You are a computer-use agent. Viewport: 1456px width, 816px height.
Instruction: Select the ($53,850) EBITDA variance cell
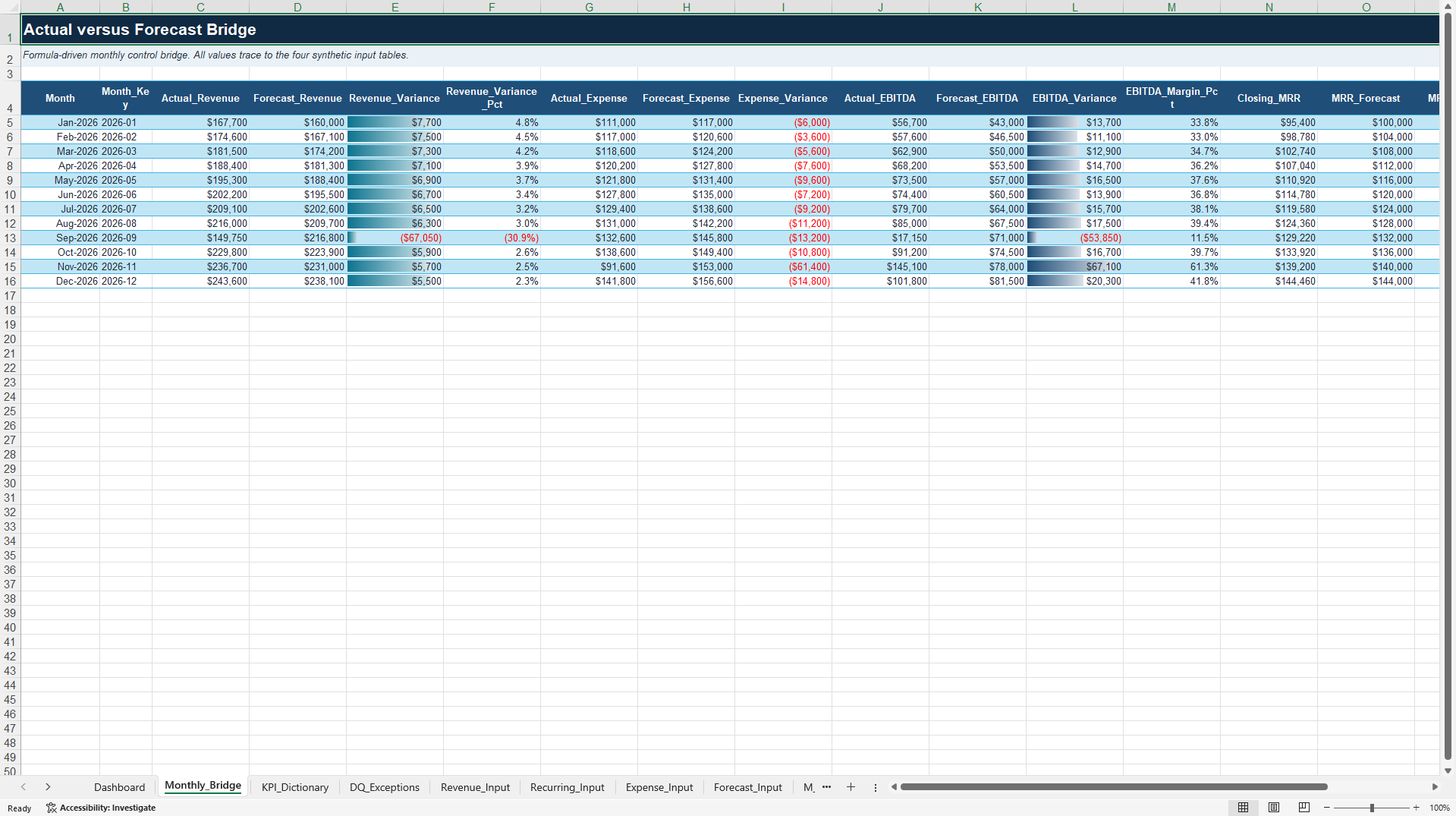(x=1074, y=238)
